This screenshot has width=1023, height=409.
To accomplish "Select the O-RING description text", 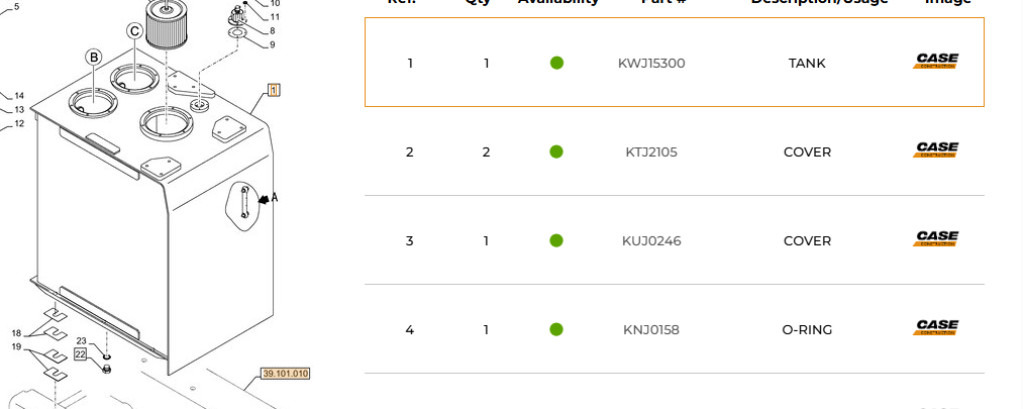I will pos(807,330).
